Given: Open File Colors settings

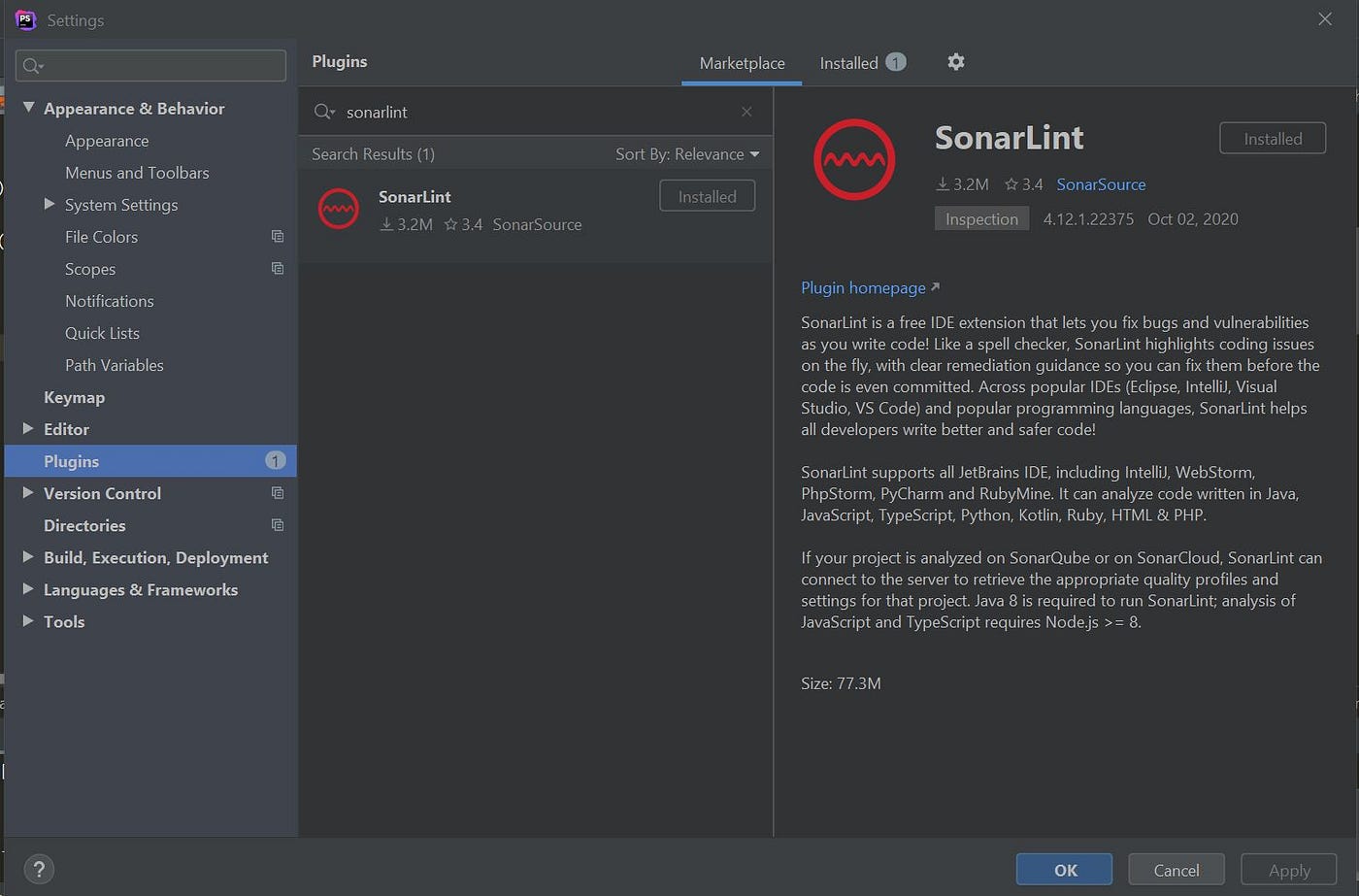Looking at the screenshot, I should point(101,237).
